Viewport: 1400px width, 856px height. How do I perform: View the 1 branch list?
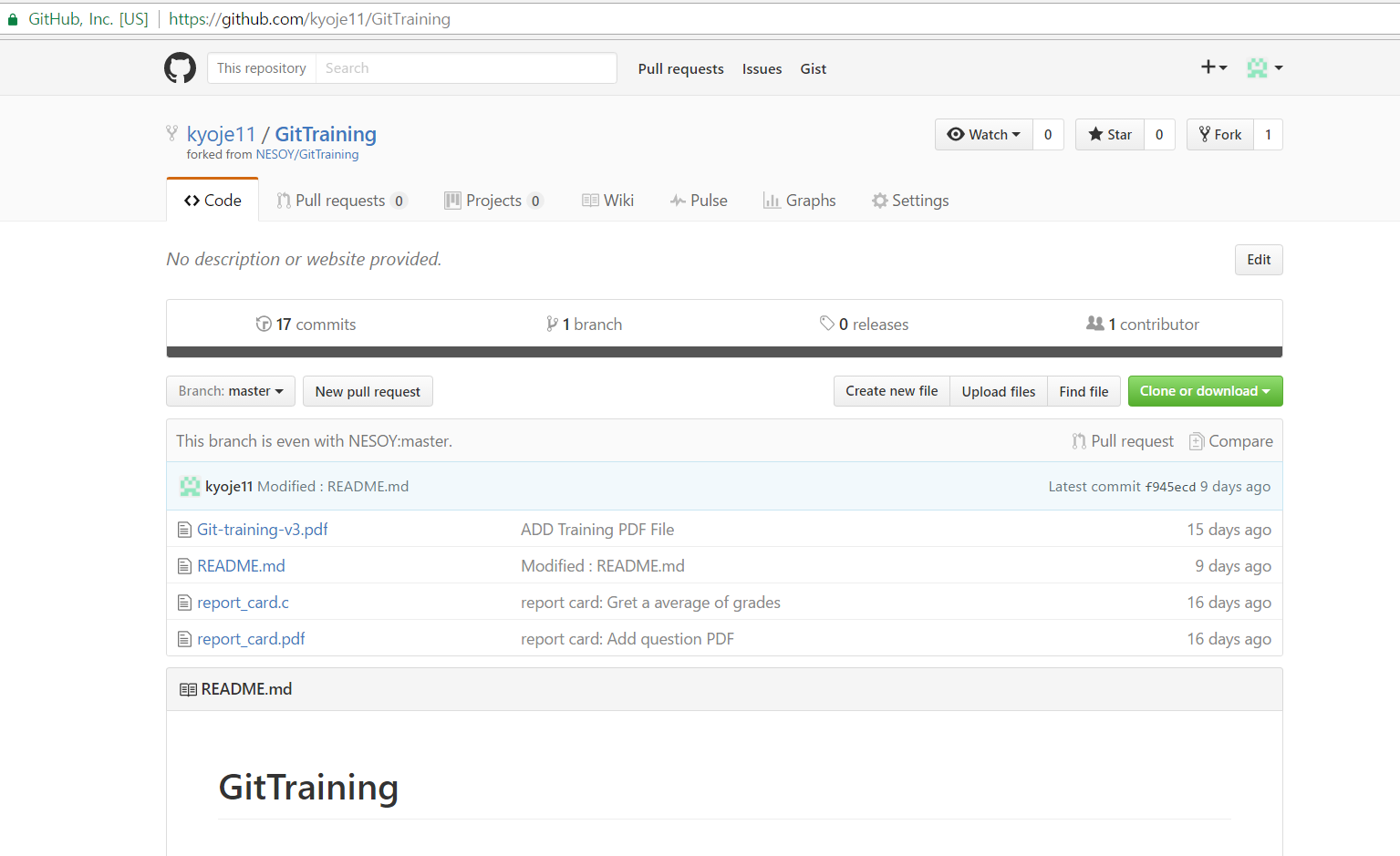(584, 325)
